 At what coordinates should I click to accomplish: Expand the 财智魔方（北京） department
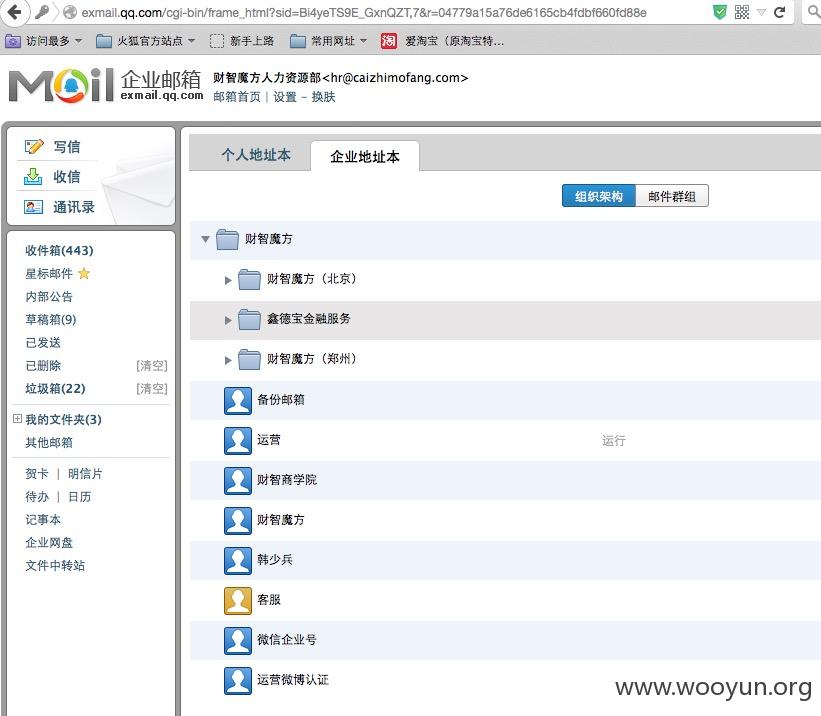[x=228, y=280]
